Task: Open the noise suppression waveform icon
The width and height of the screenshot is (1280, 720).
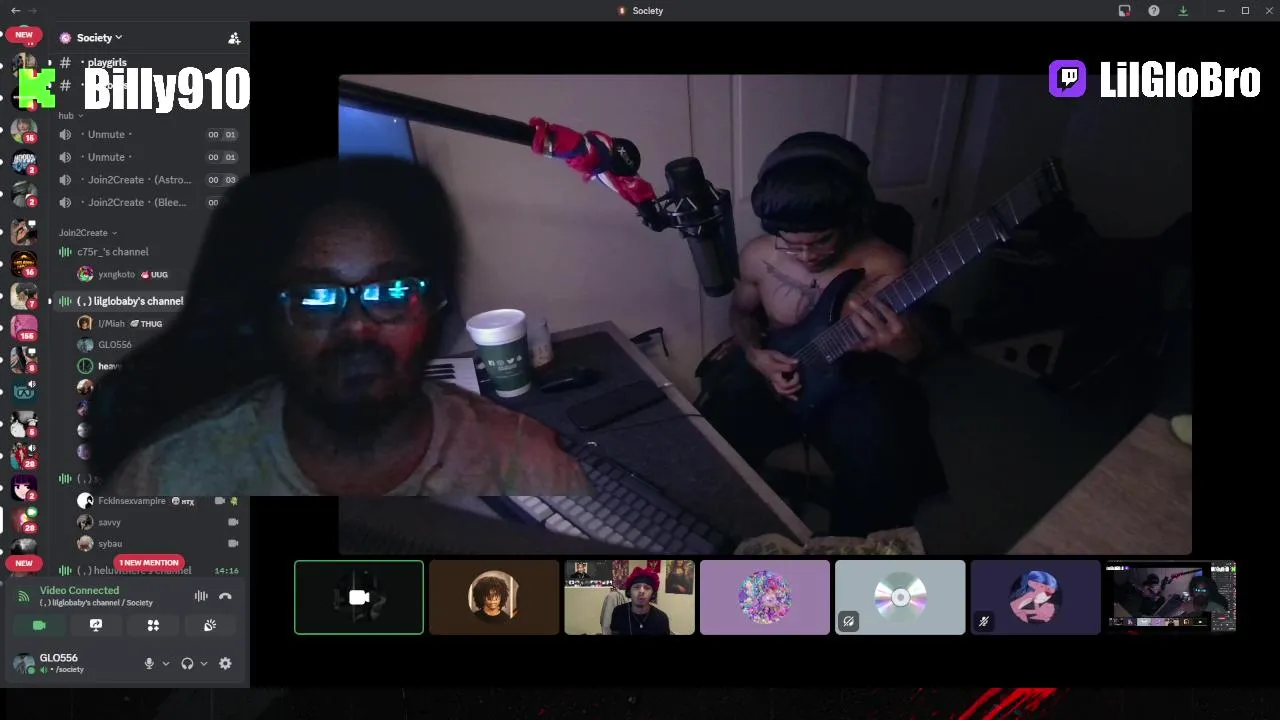Action: click(x=201, y=596)
